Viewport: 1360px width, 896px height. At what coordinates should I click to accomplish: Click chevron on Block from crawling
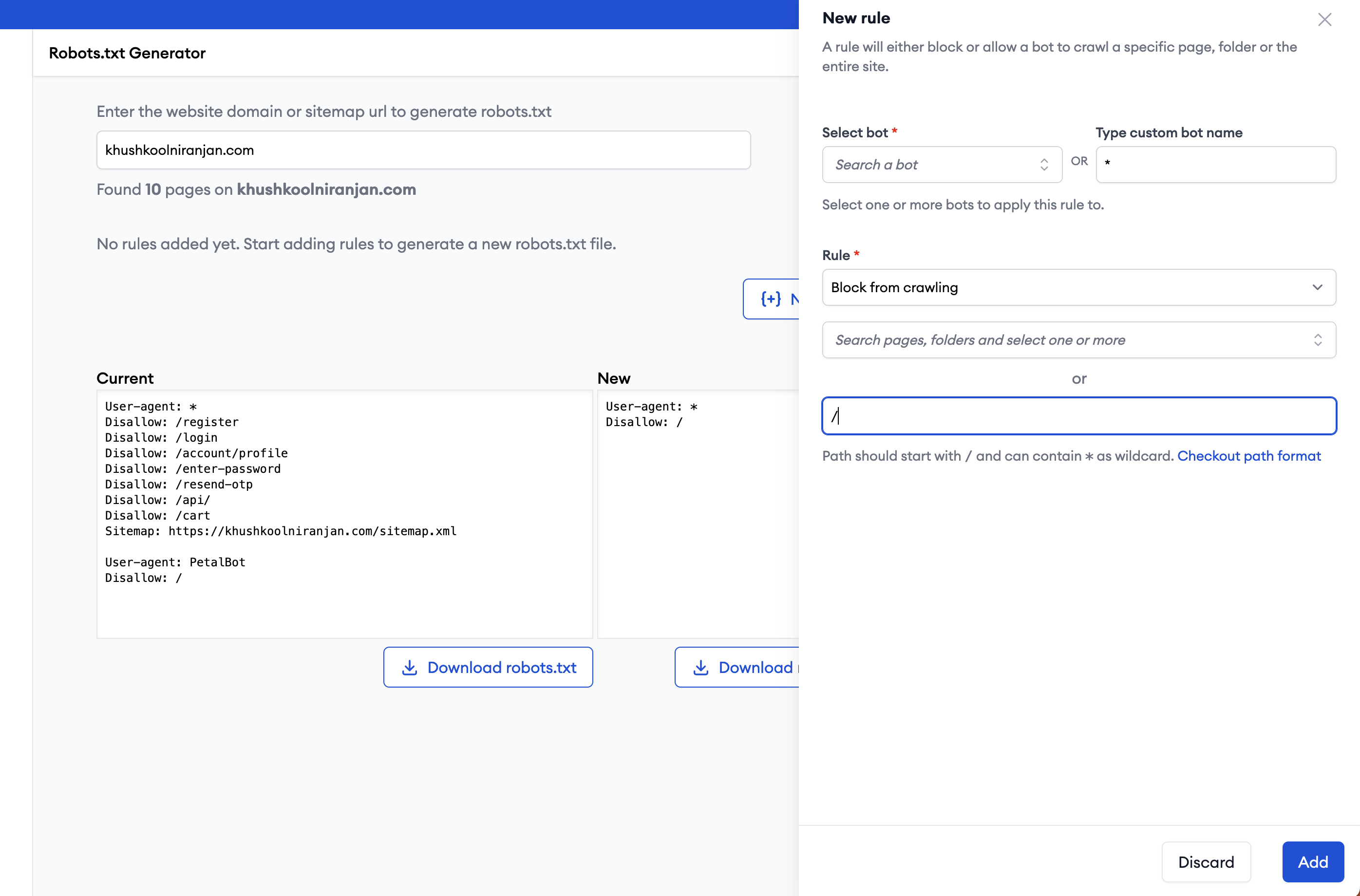tap(1317, 287)
